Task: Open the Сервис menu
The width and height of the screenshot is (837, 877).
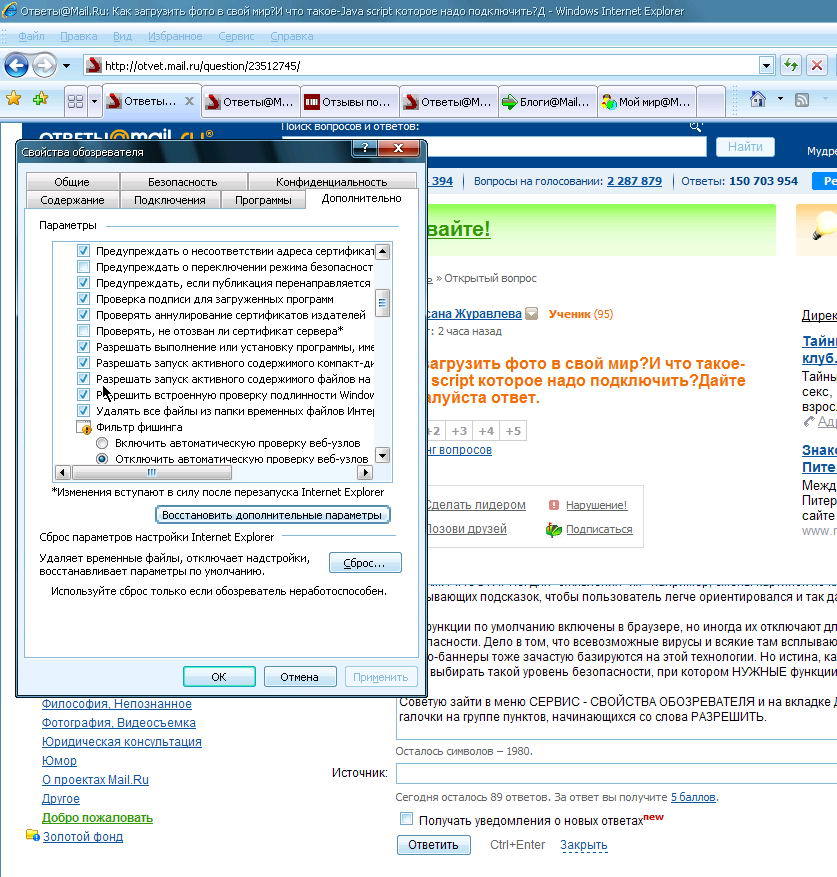Action: 236,36
